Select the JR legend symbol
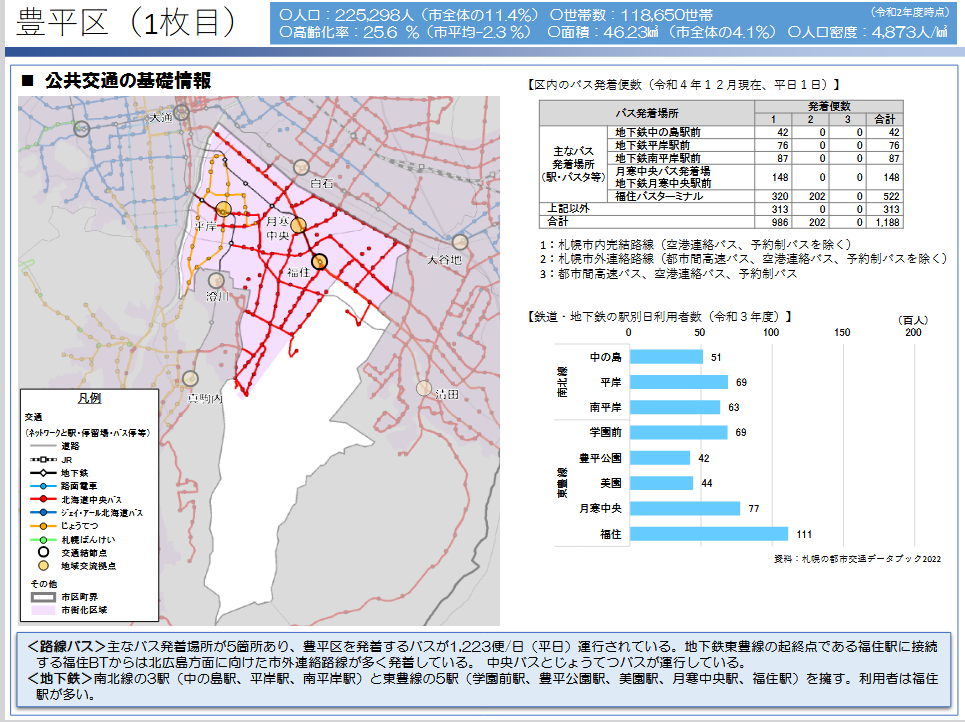 tap(42, 459)
